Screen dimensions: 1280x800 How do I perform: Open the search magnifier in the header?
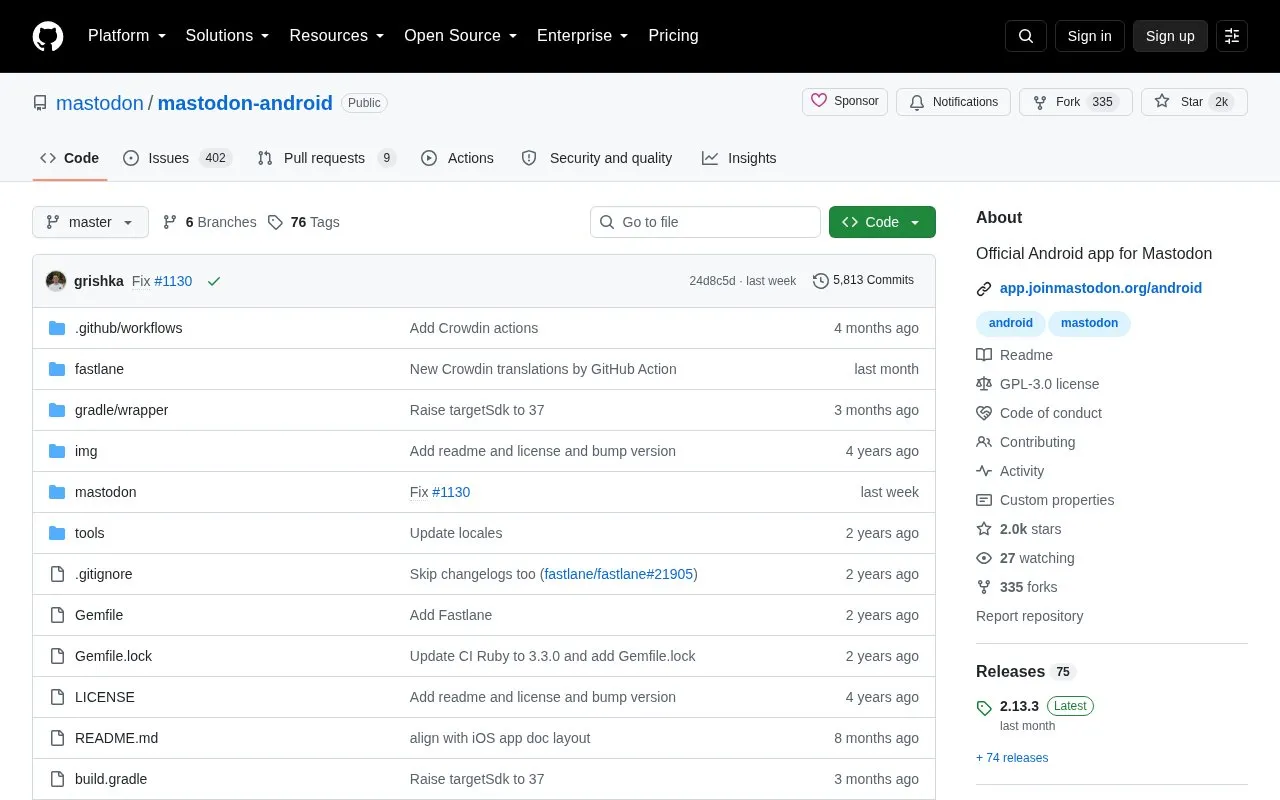click(x=1026, y=36)
